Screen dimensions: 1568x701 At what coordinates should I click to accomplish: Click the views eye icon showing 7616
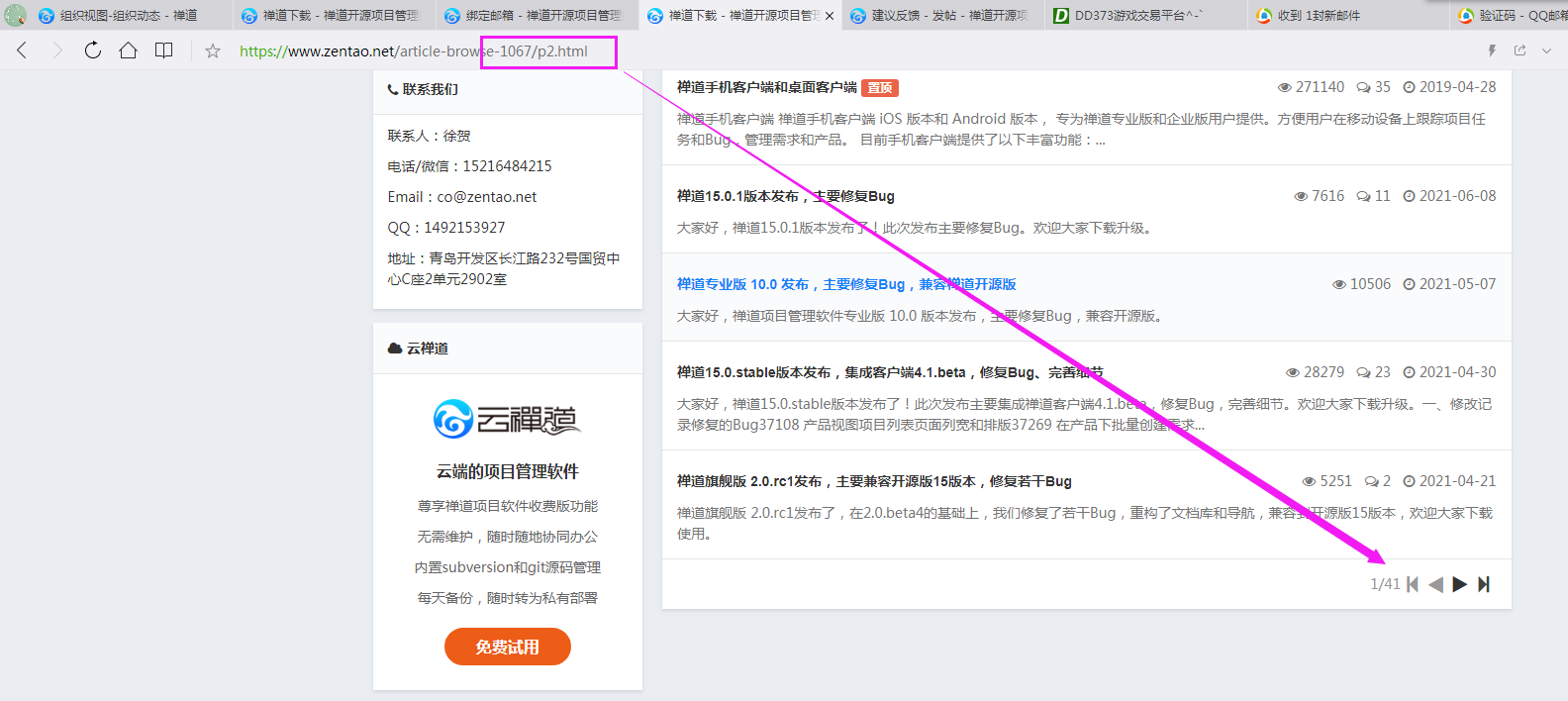[1301, 196]
